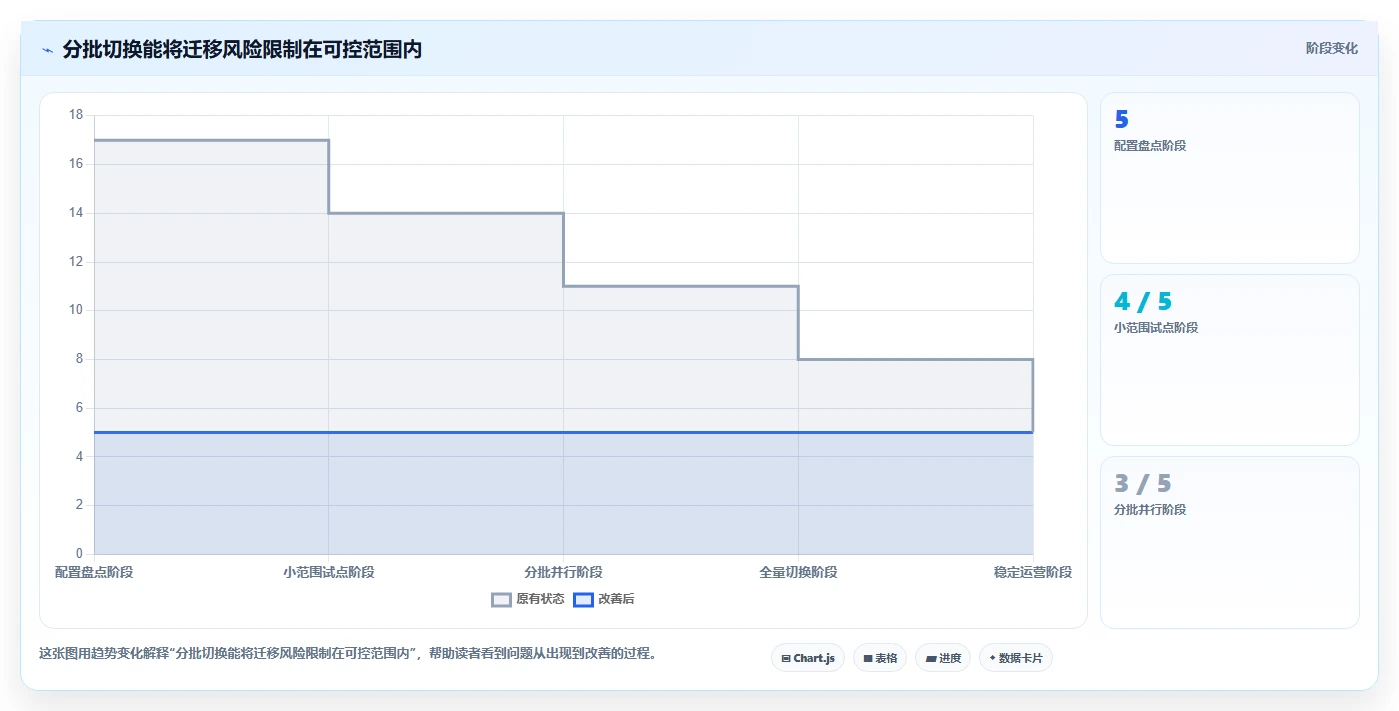Toggle the 改善后 legend entry

[x=603, y=599]
